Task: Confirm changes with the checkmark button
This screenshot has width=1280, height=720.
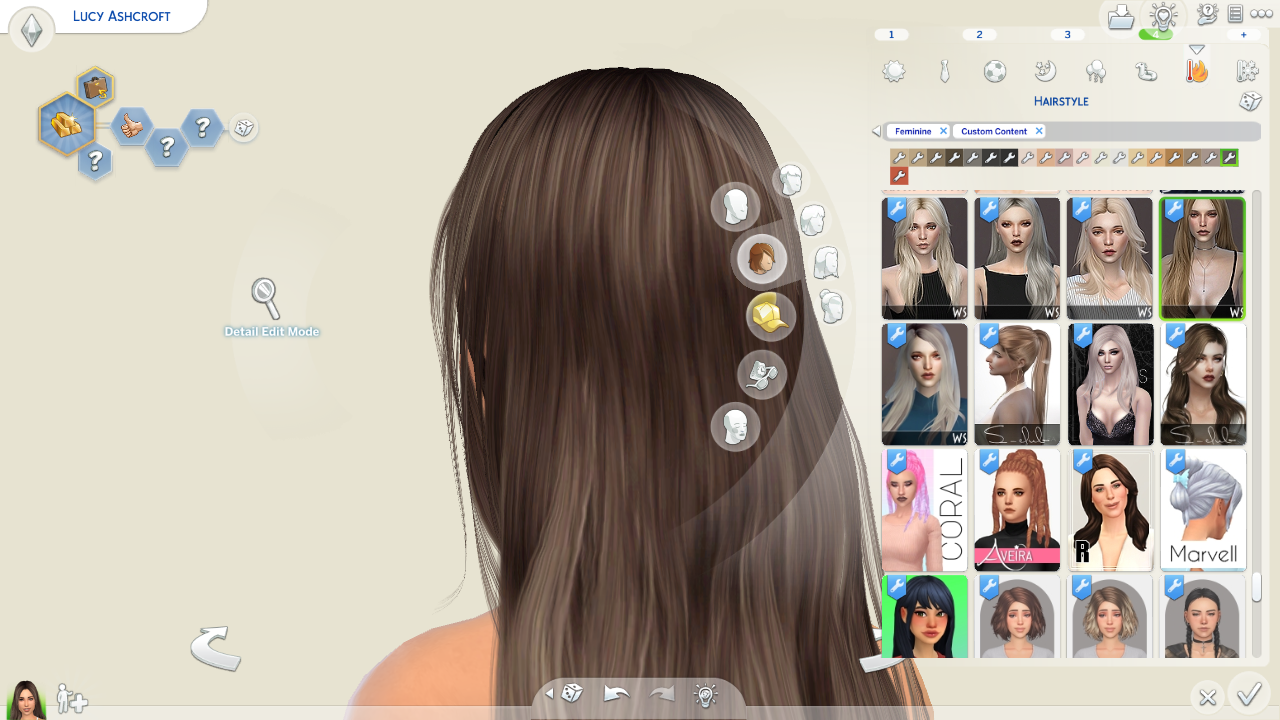Action: point(1248,695)
